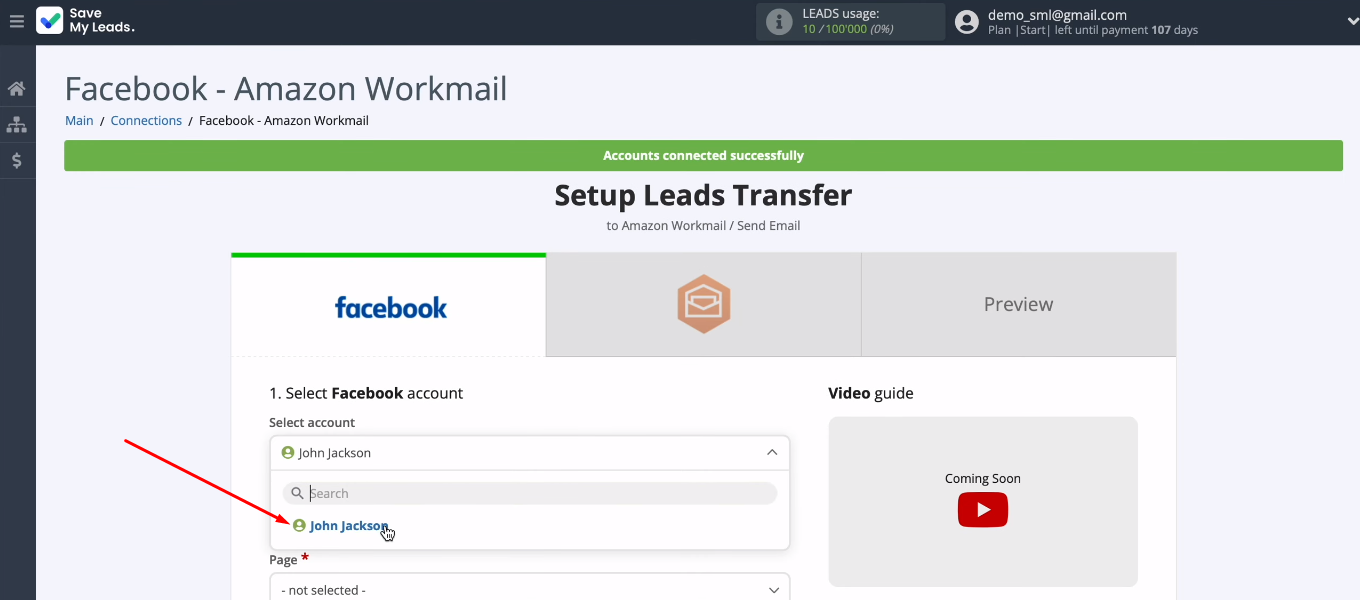This screenshot has width=1360, height=600.
Task: Click the Coming Soon video thumbnail
Action: tap(982, 479)
